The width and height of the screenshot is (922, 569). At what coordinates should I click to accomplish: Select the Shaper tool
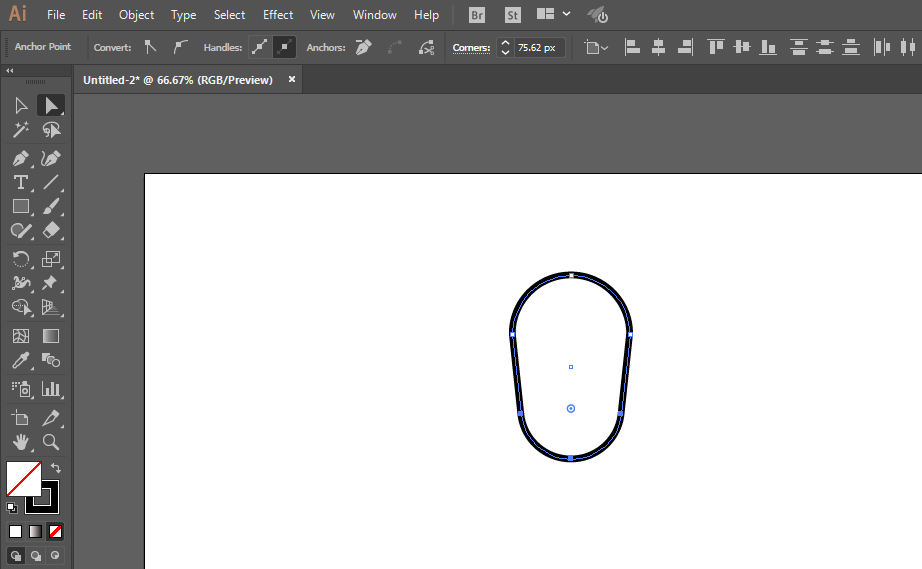pyautogui.click(x=21, y=230)
